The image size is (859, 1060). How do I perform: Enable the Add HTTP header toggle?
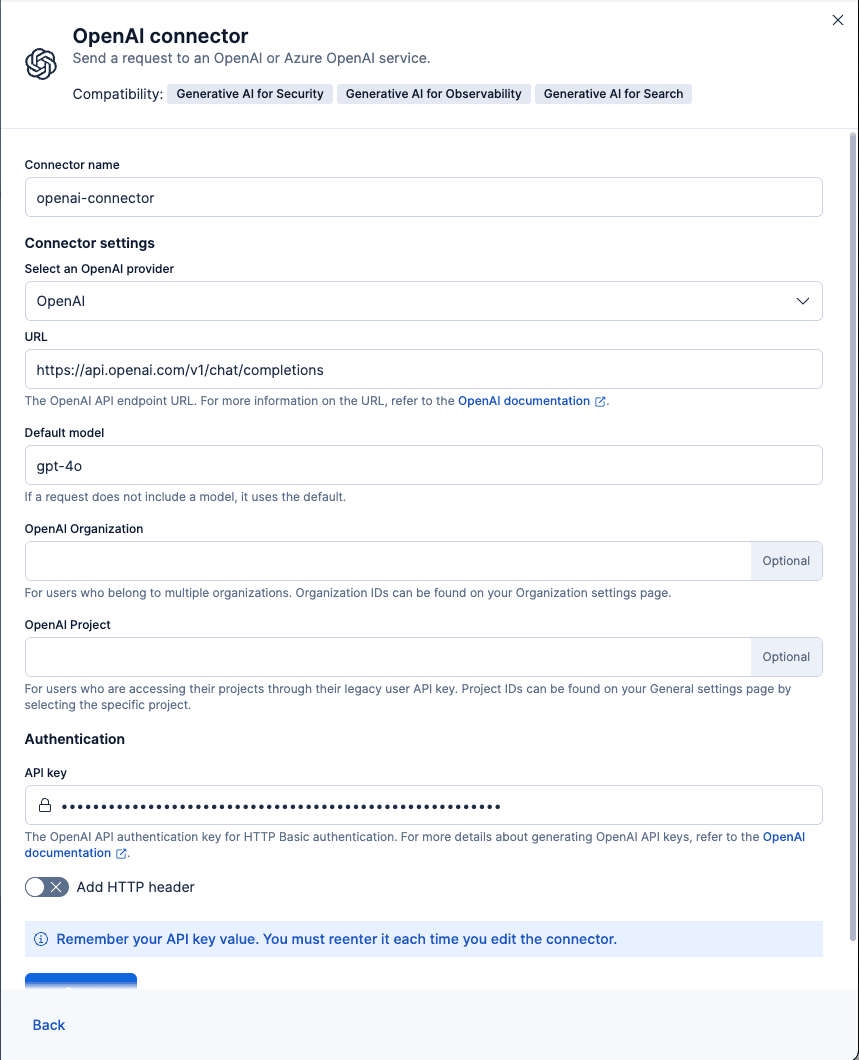[x=46, y=887]
